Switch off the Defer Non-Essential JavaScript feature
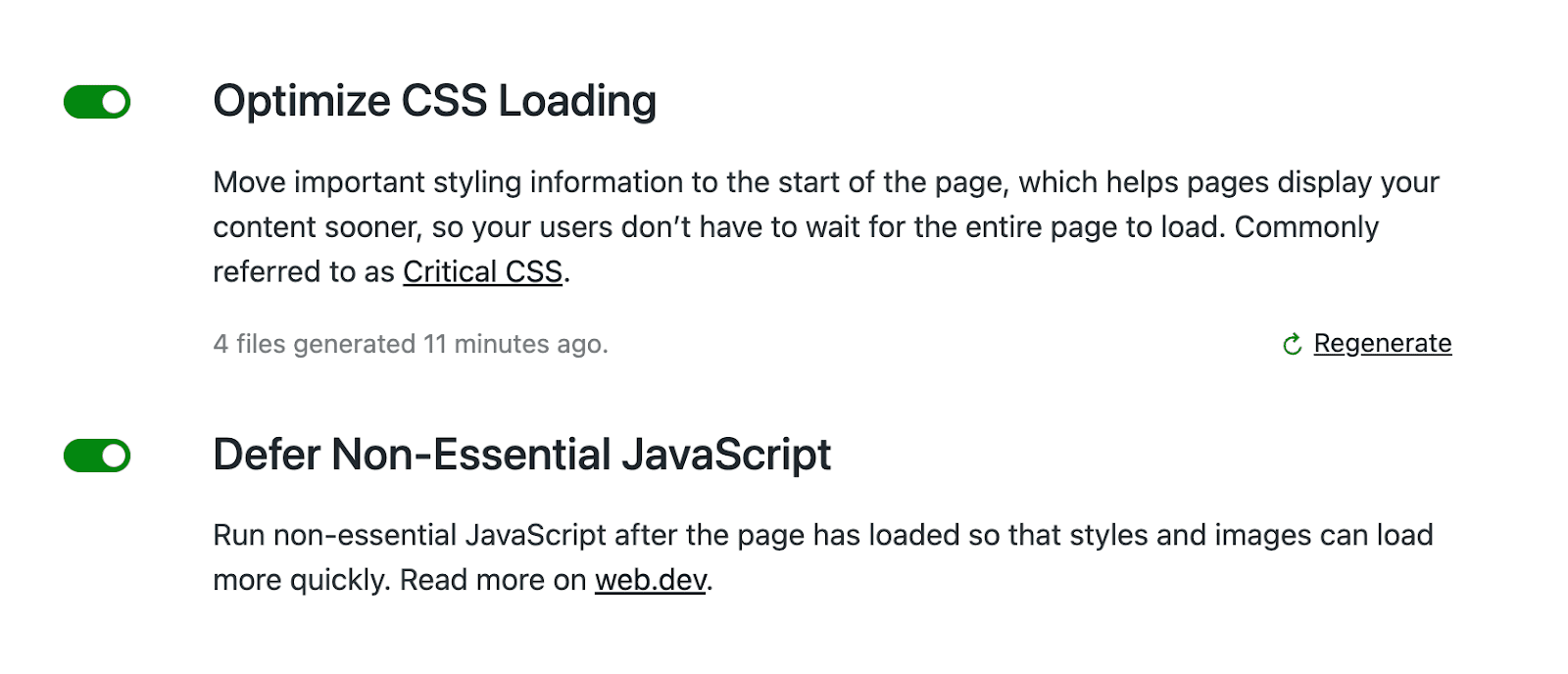Viewport: 1568px width, 674px height. pos(98,454)
